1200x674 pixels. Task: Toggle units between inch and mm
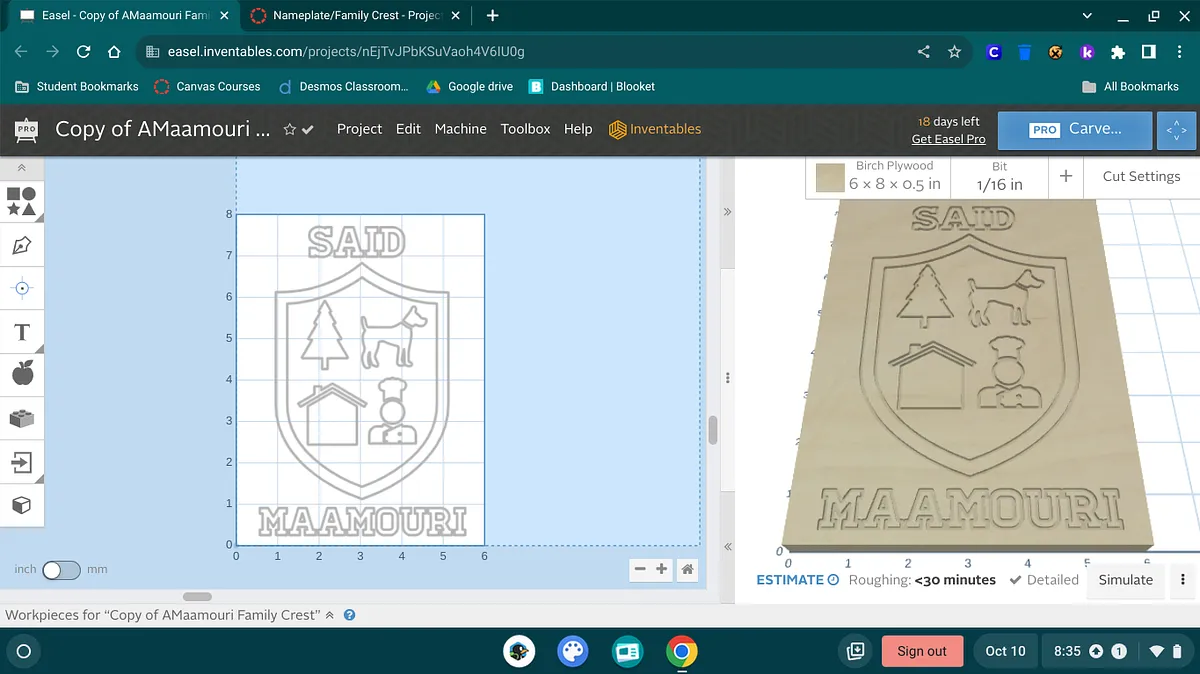61,570
